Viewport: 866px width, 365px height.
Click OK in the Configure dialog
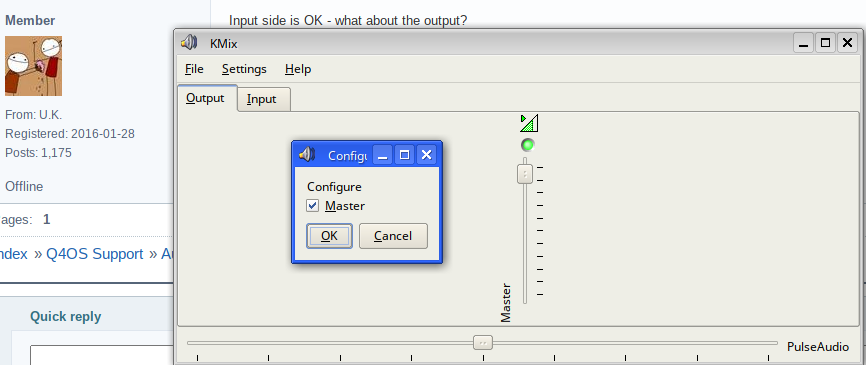click(x=329, y=236)
